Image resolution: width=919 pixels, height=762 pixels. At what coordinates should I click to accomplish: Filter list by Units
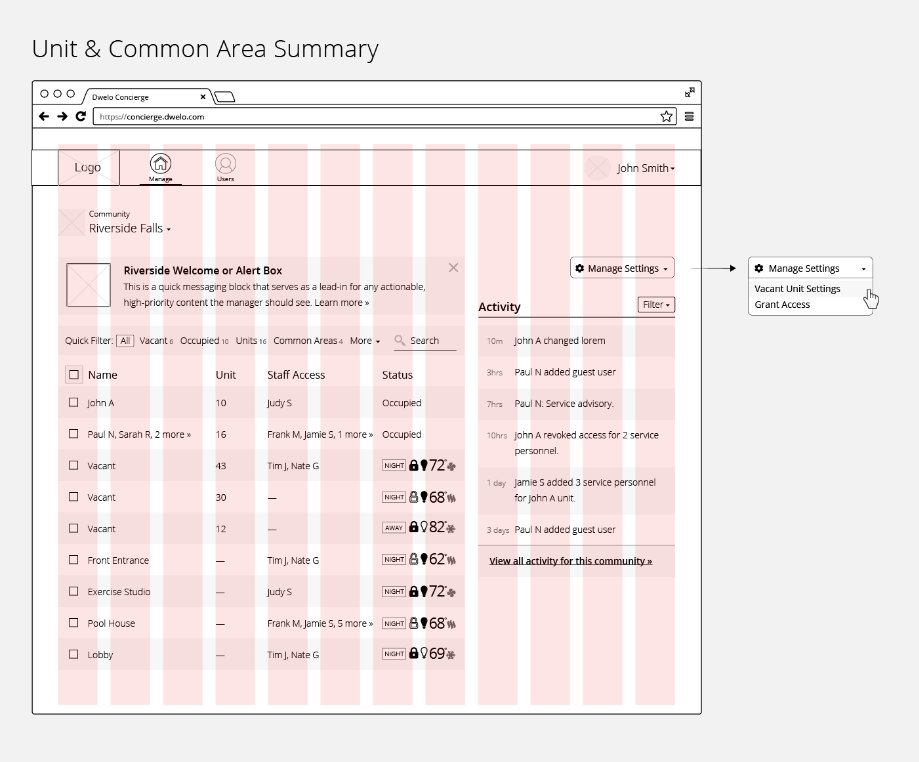pyautogui.click(x=251, y=341)
